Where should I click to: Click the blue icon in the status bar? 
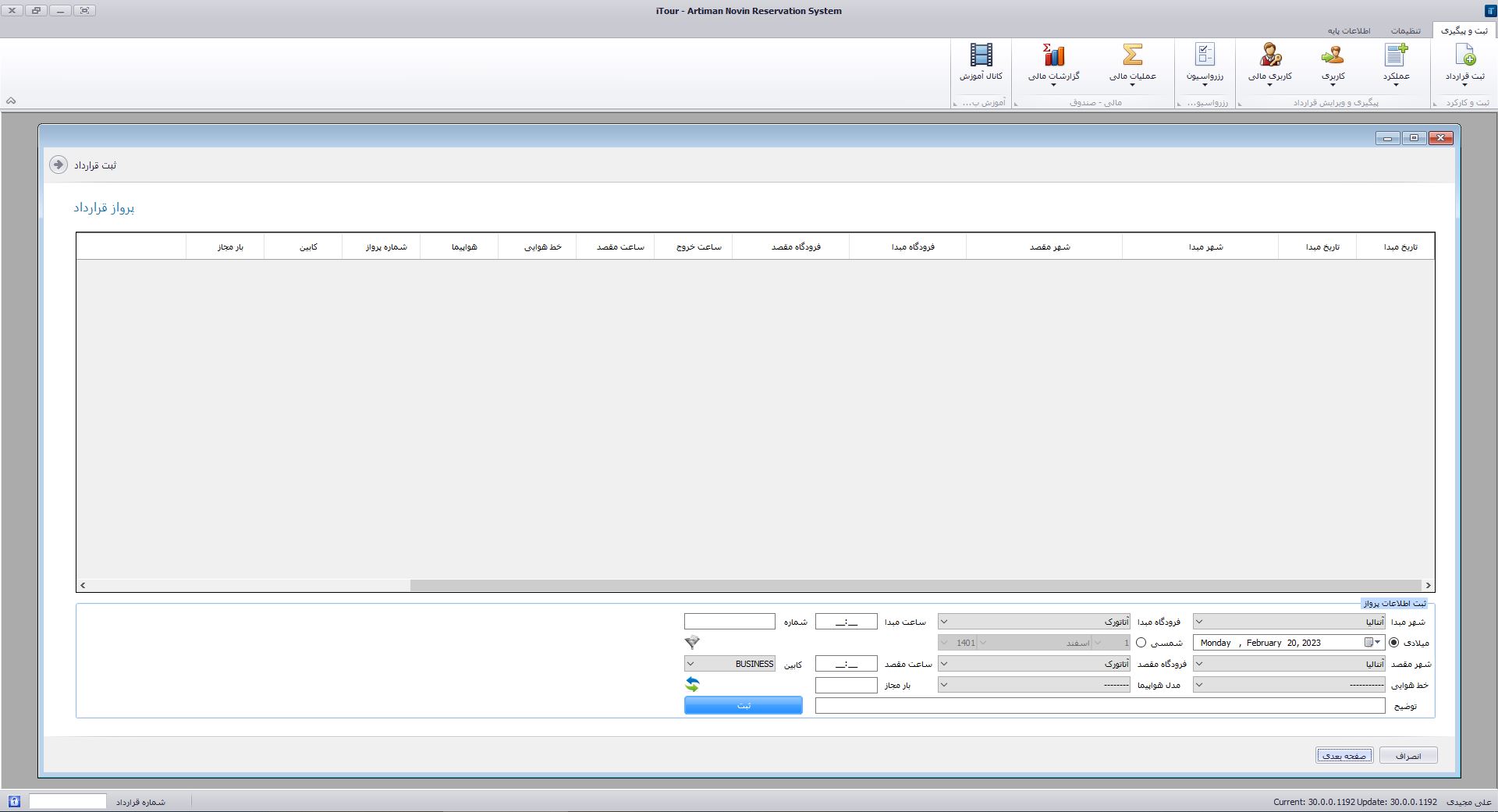(14, 801)
